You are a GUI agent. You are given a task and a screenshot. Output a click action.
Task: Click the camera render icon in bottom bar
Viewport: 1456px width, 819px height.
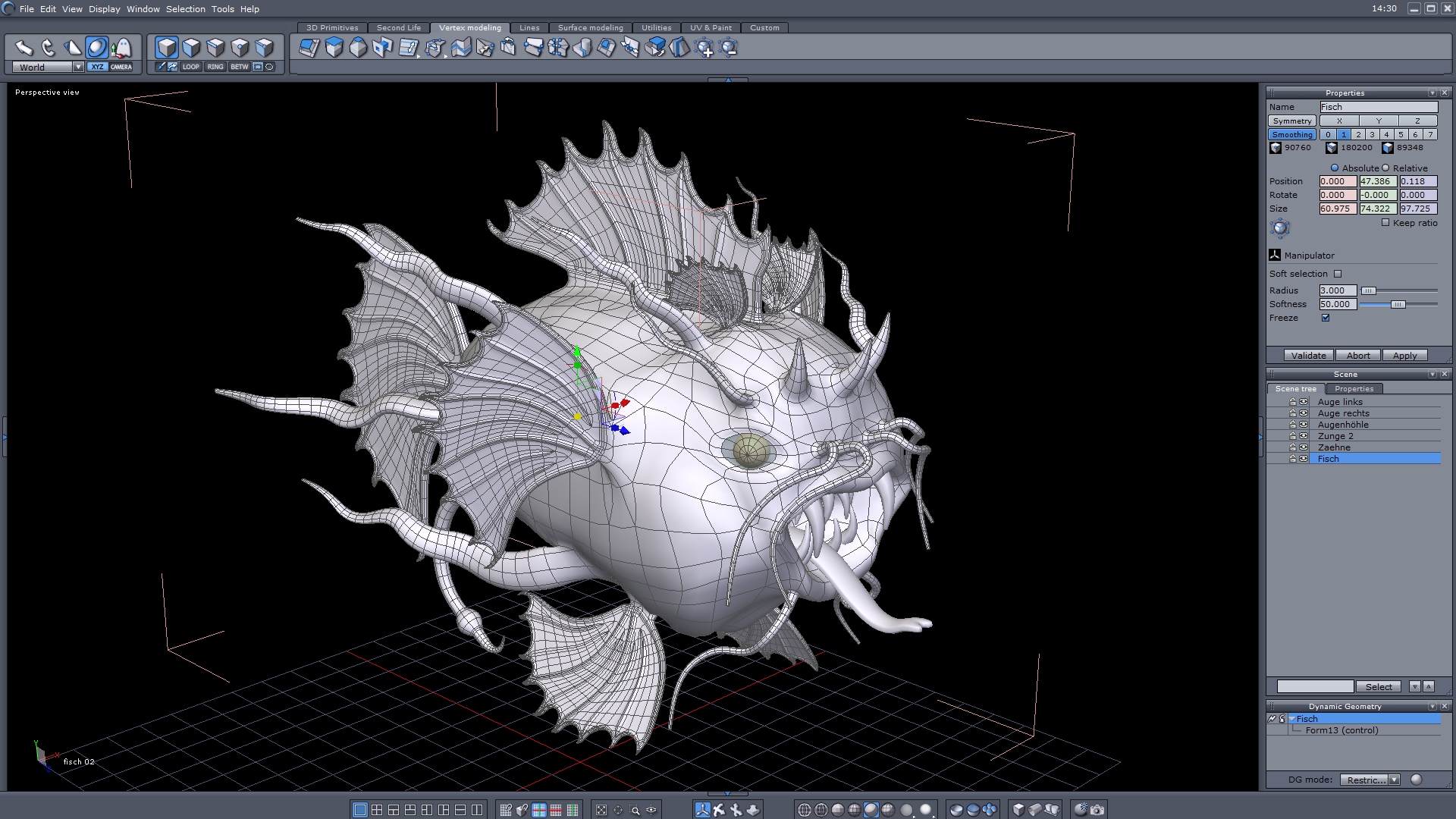click(1097, 810)
